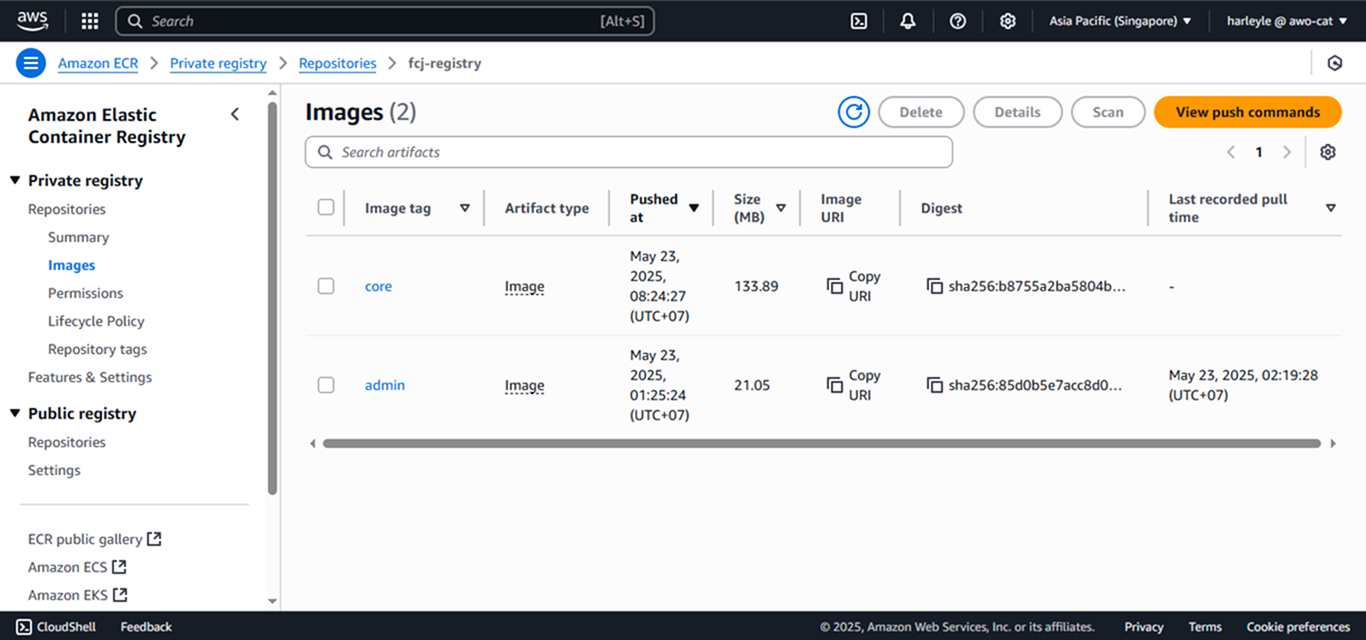The width and height of the screenshot is (1366, 640).
Task: Open Repository tags in the sidebar
Action: click(x=97, y=349)
